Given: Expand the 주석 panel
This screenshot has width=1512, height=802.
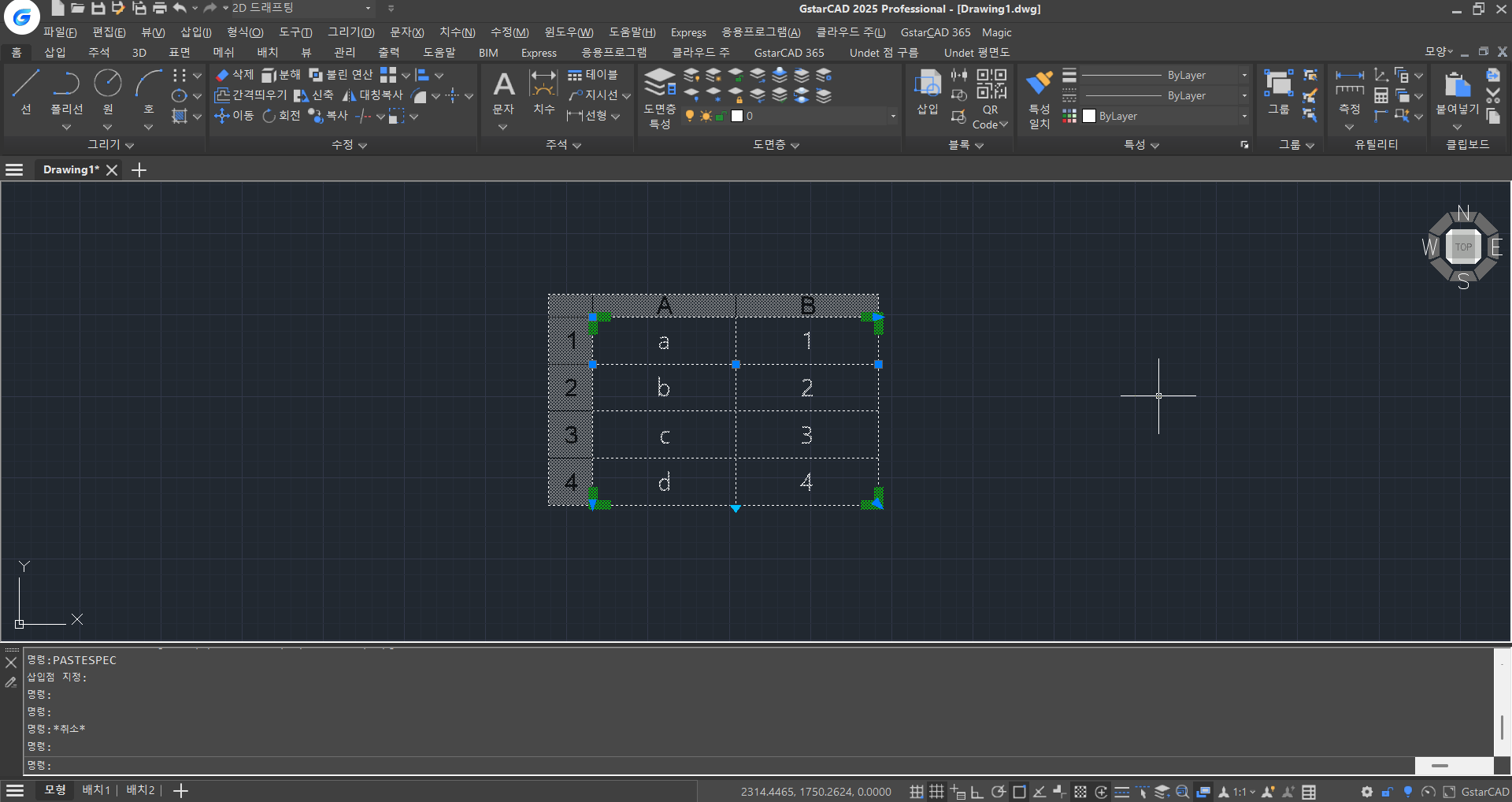Looking at the screenshot, I should point(564,145).
